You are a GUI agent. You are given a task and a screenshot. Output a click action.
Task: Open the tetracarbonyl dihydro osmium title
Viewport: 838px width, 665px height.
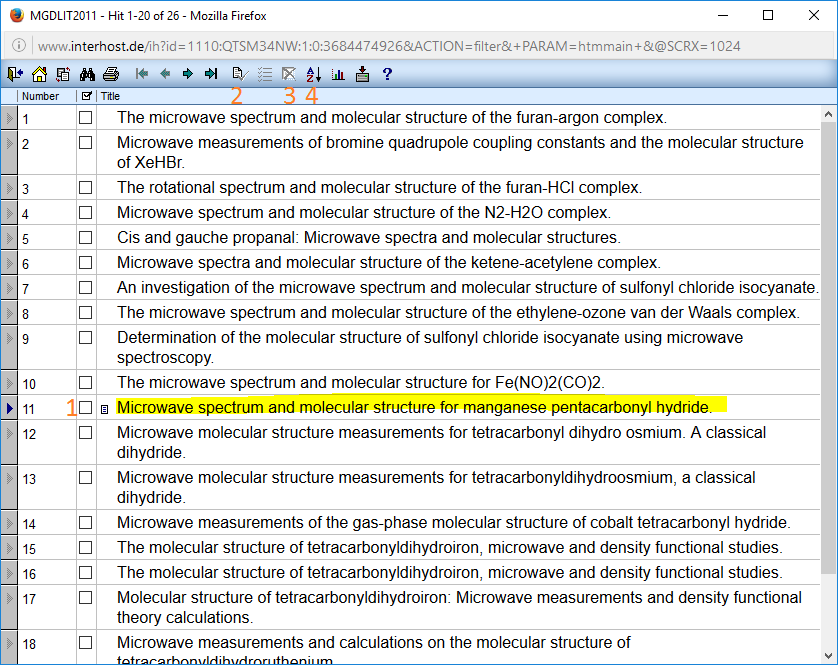tap(441, 442)
